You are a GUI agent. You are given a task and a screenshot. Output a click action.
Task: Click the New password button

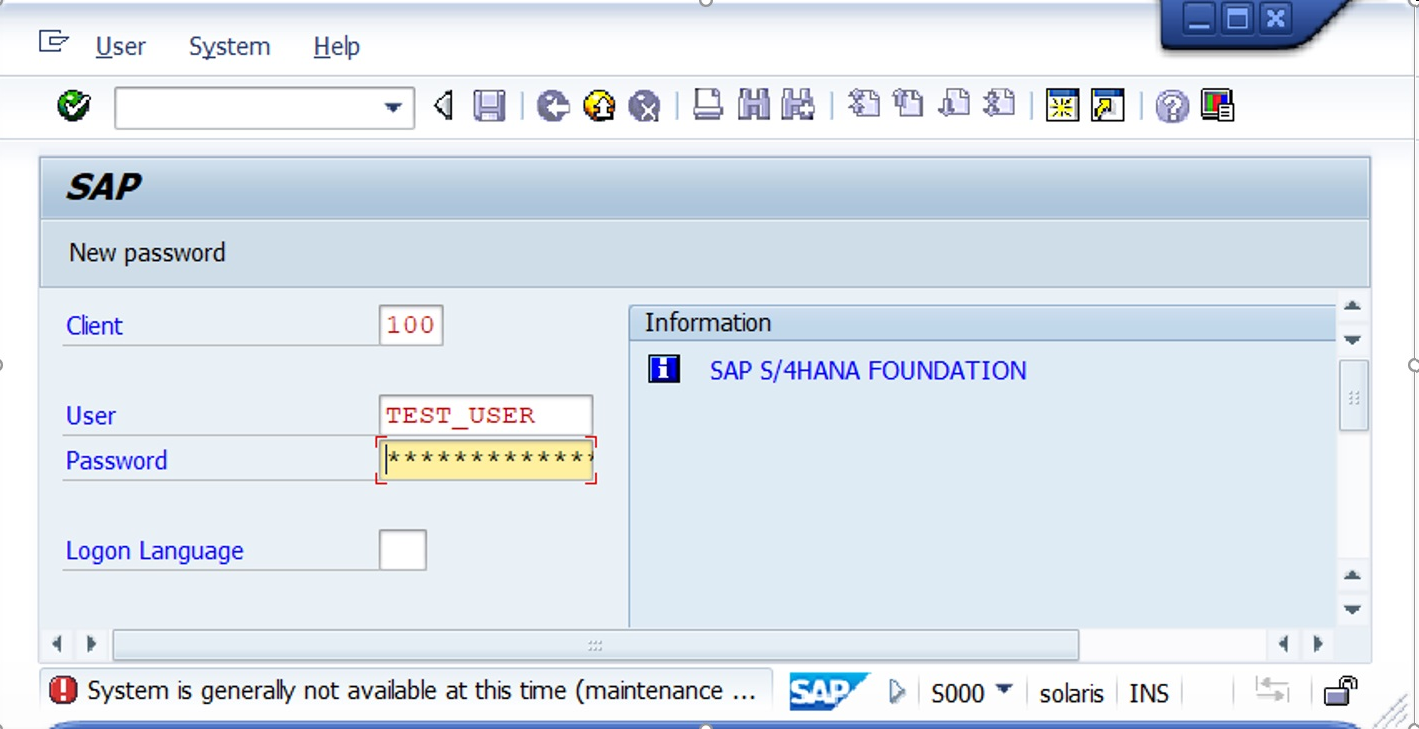147,252
